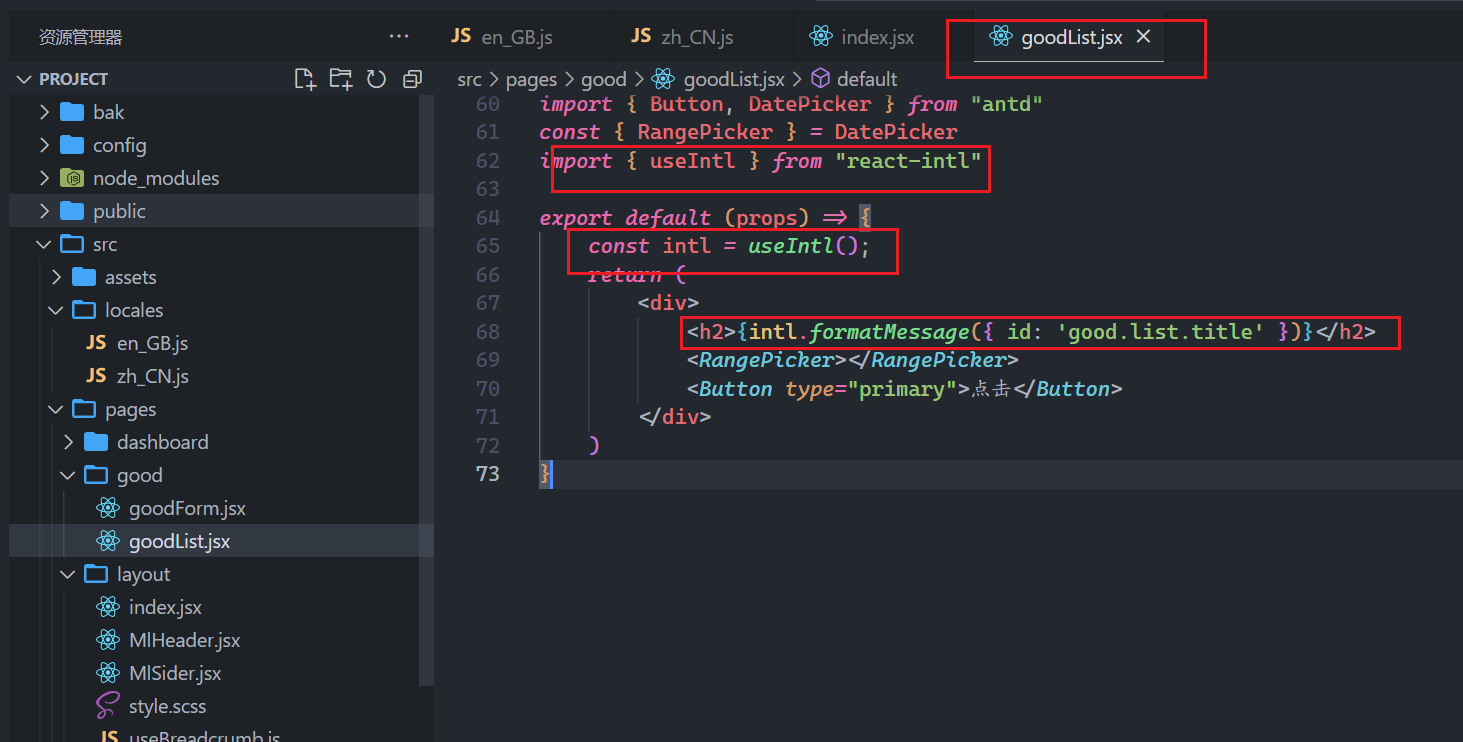Click the 'good.list.title' string in code

(1160, 331)
